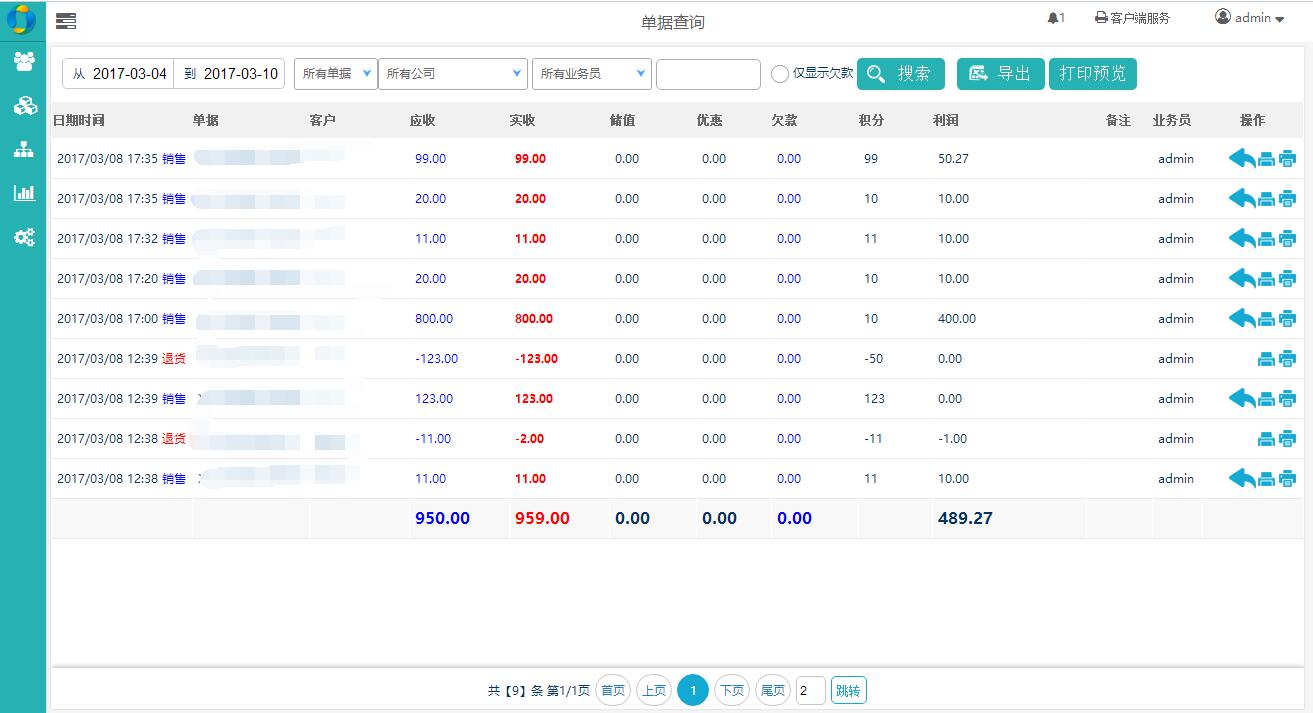
Task: Click the 489.27 total profit
Action: tap(965, 518)
